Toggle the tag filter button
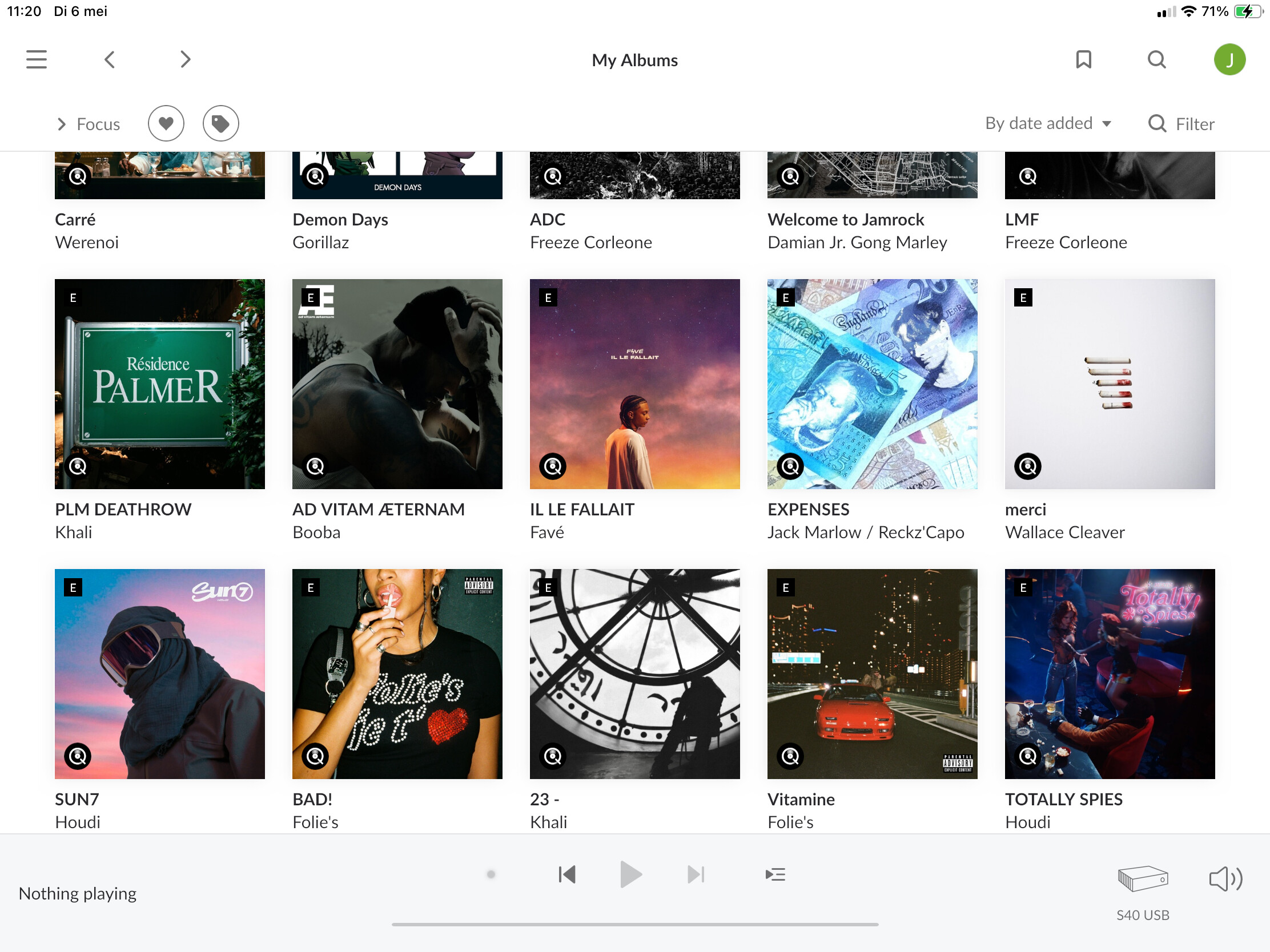The width and height of the screenshot is (1270, 952). [x=220, y=123]
